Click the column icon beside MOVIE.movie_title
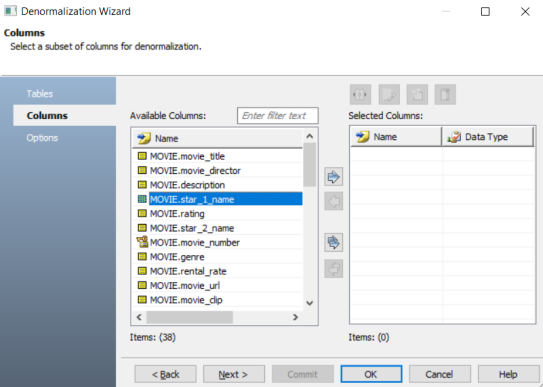The width and height of the screenshot is (543, 387). click(x=142, y=156)
